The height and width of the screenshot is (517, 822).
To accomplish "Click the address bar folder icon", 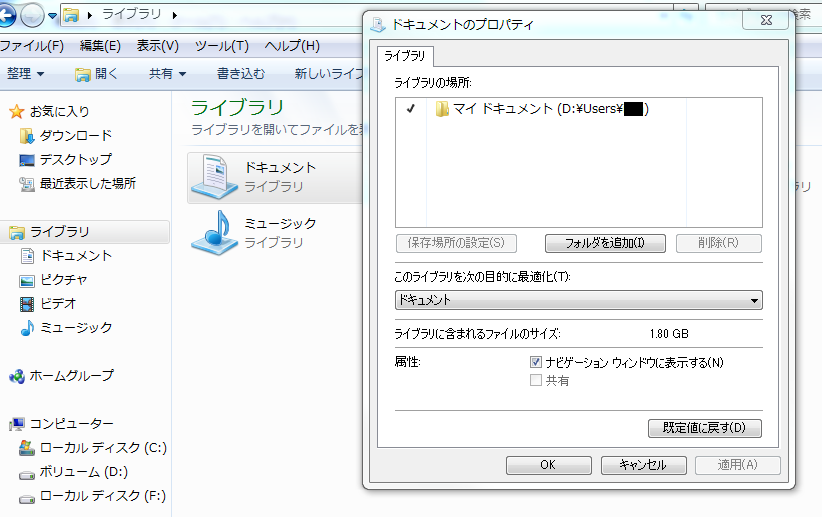I will coord(71,15).
